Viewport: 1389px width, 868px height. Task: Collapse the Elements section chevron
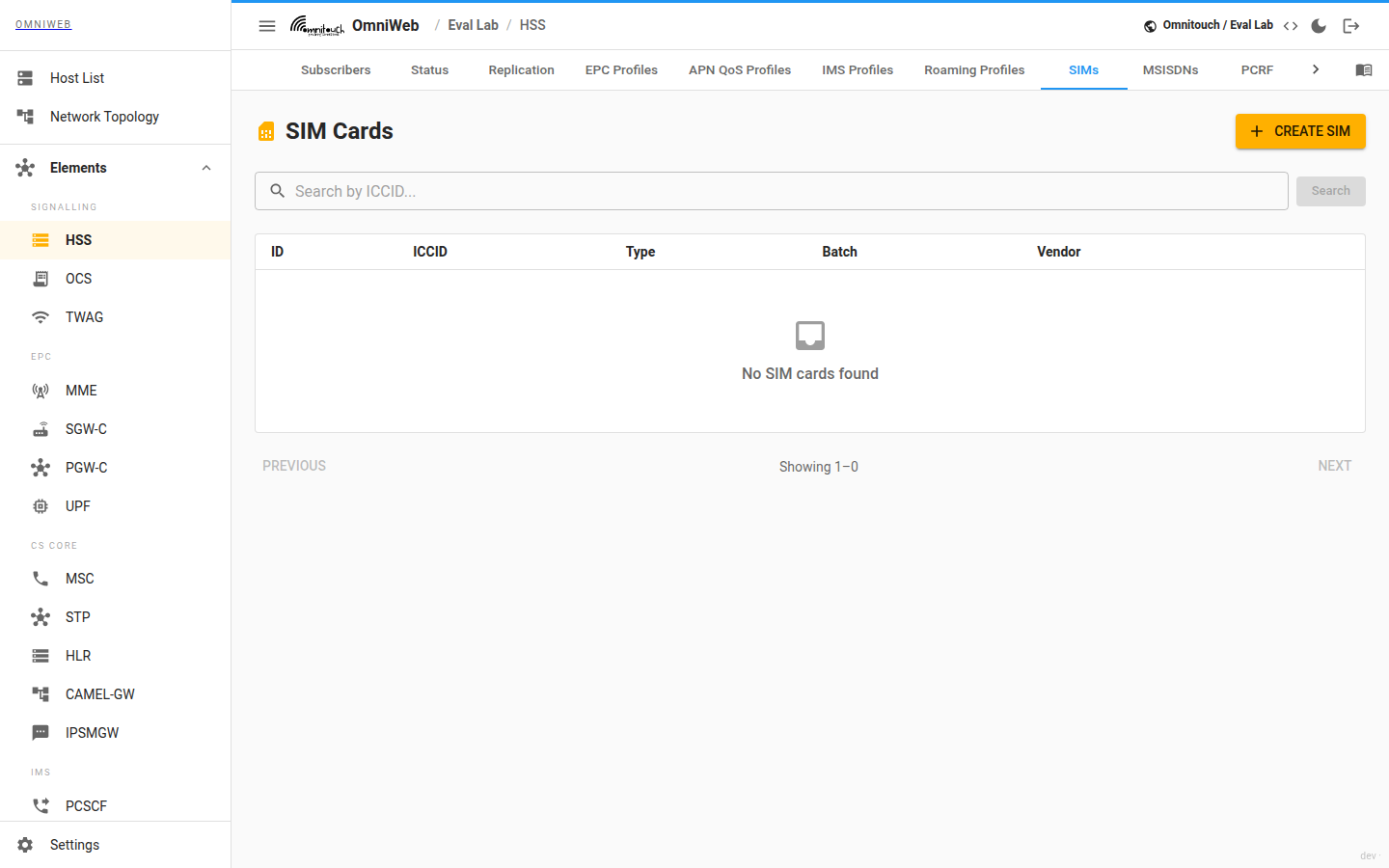click(x=206, y=168)
